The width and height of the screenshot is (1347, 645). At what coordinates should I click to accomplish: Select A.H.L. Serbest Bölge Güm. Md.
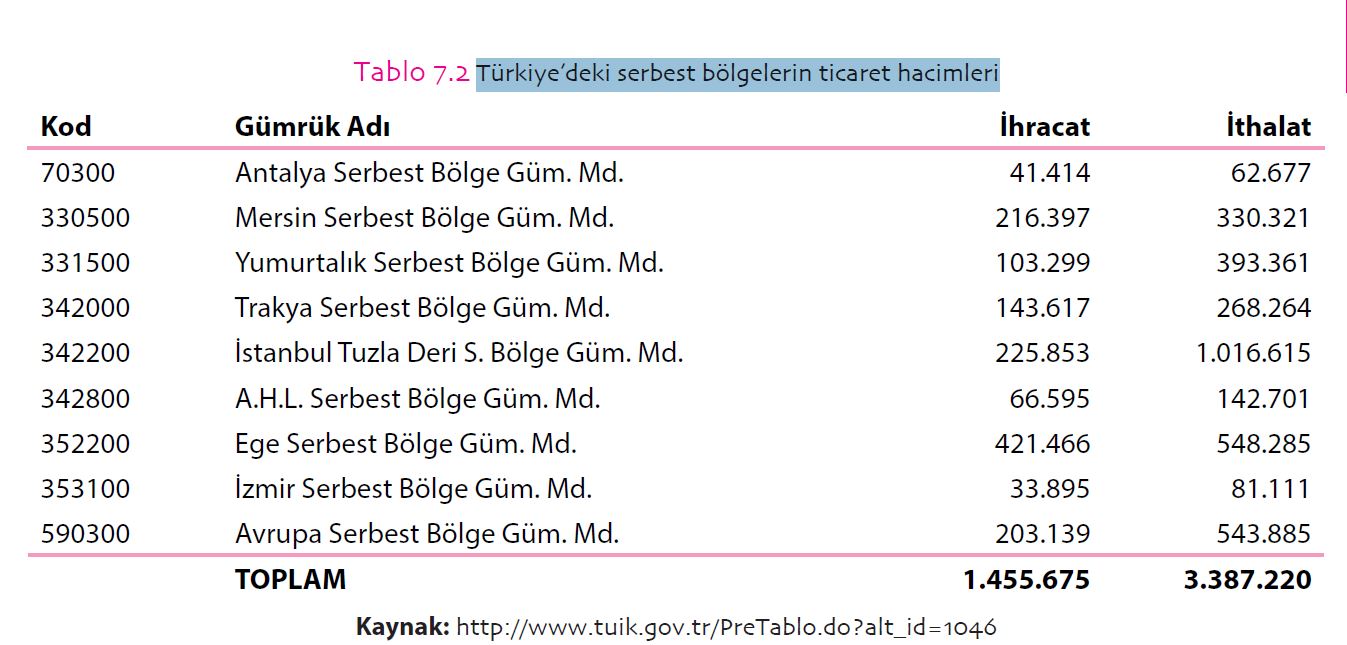tap(417, 399)
